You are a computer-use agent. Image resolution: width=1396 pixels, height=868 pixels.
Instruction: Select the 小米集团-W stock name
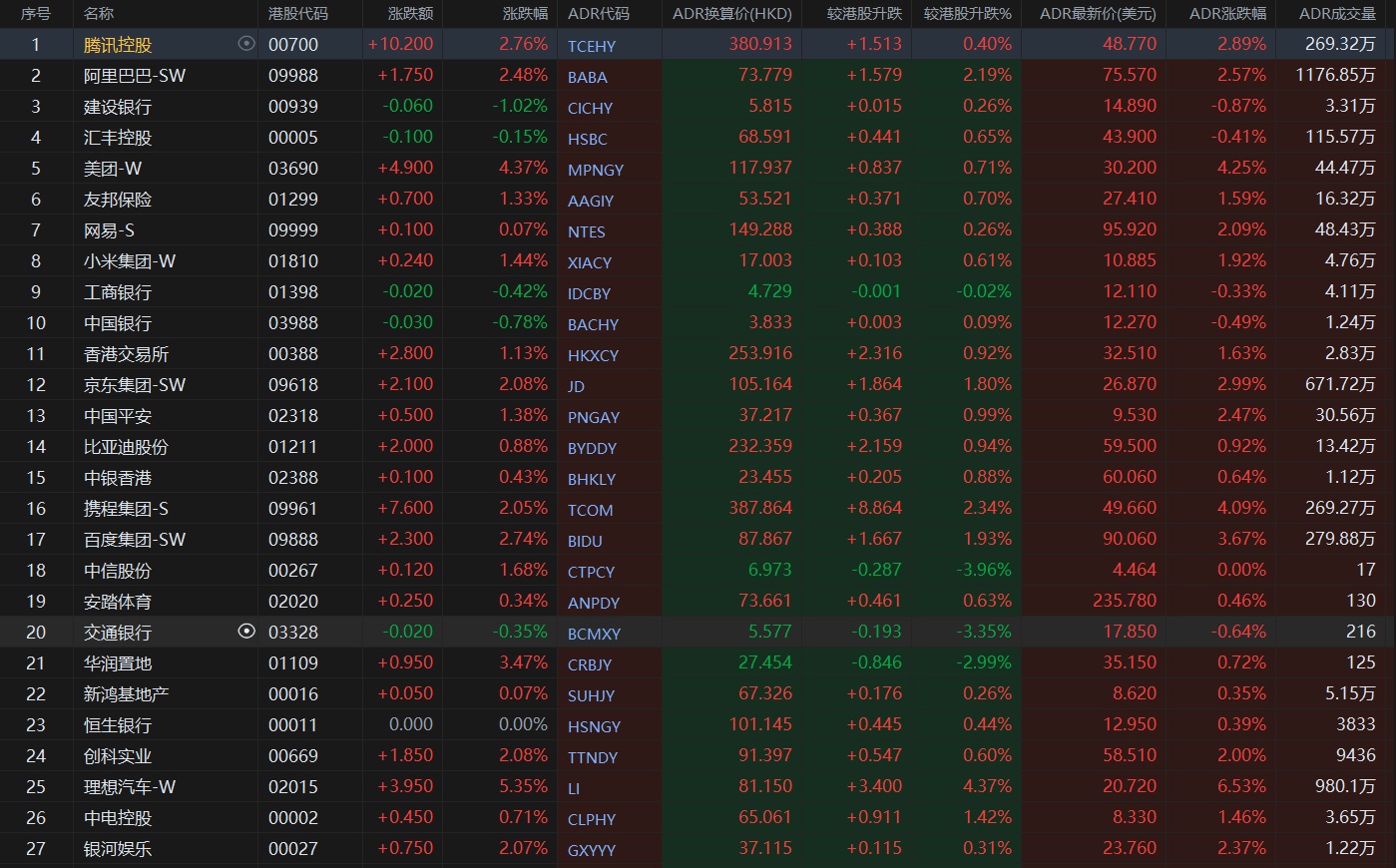130,261
